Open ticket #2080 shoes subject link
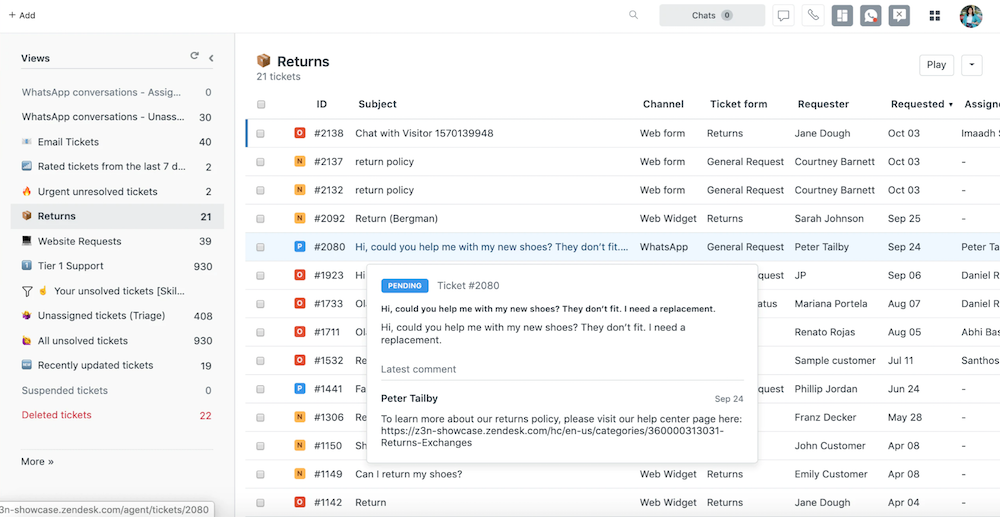The height and width of the screenshot is (517, 1000). (x=492, y=247)
